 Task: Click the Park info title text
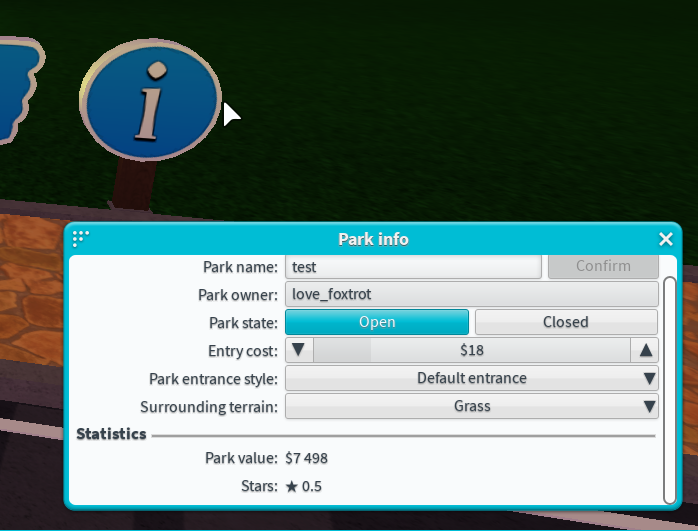(x=373, y=239)
